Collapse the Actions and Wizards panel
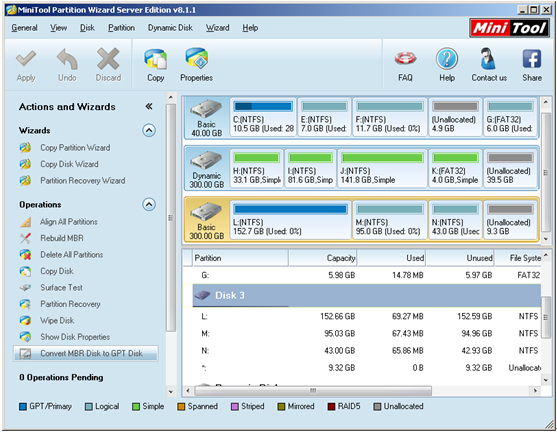 pyautogui.click(x=149, y=106)
